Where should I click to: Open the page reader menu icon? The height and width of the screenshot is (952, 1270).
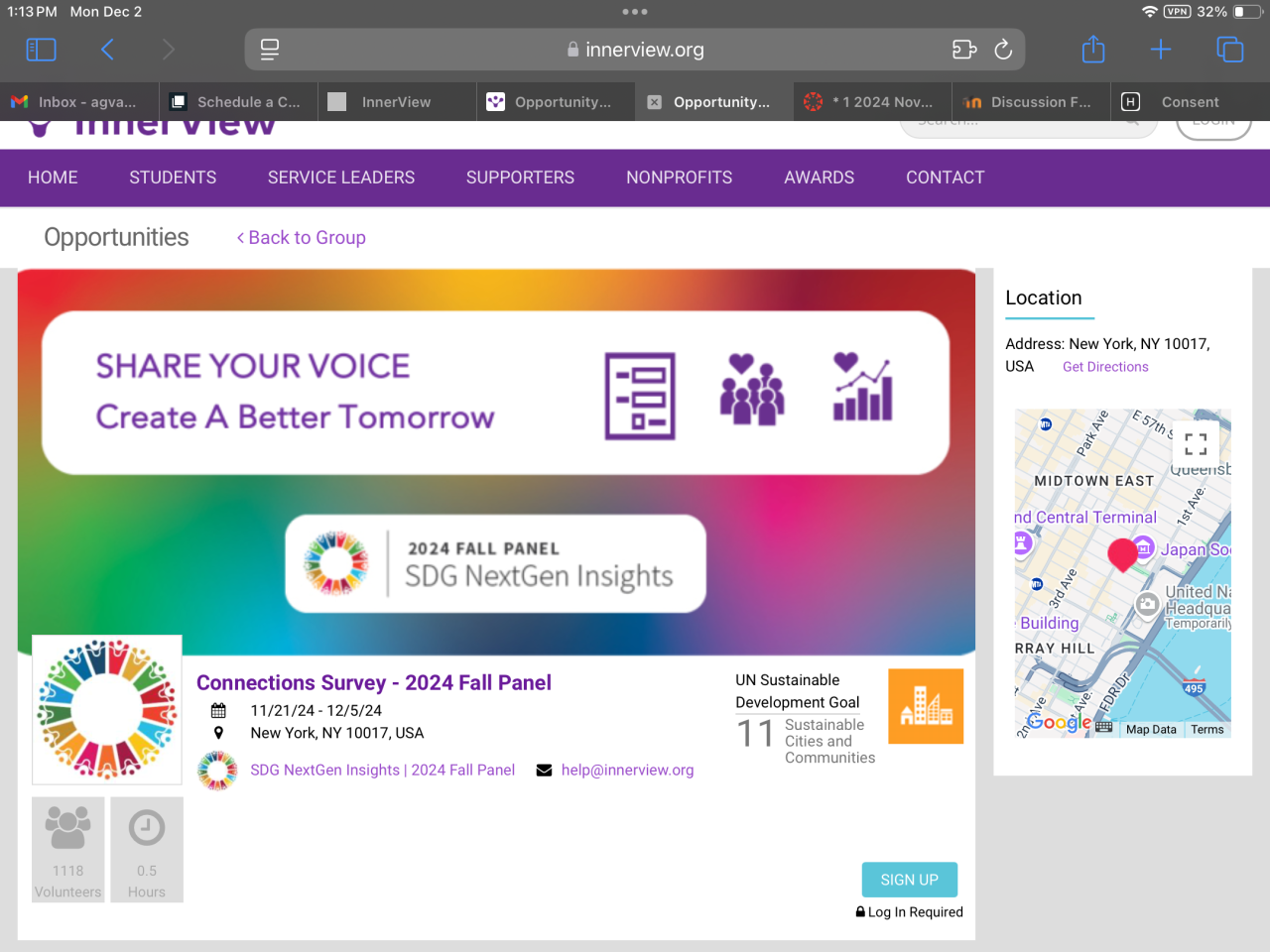[x=270, y=50]
